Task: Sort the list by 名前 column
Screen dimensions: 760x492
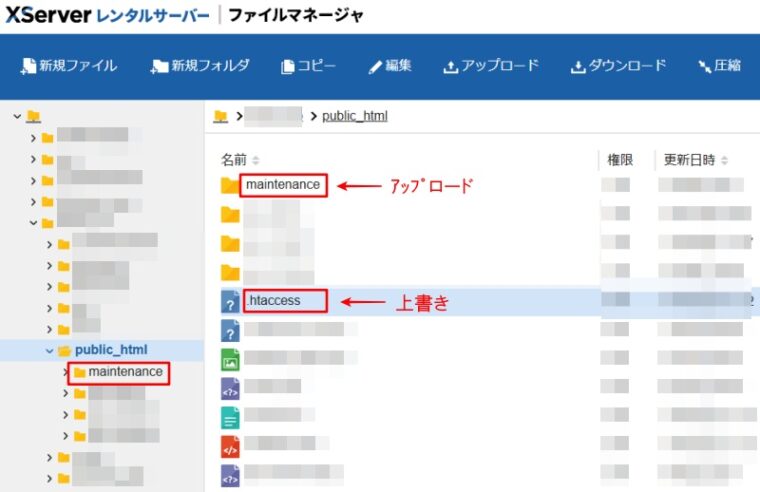Action: 240,160
